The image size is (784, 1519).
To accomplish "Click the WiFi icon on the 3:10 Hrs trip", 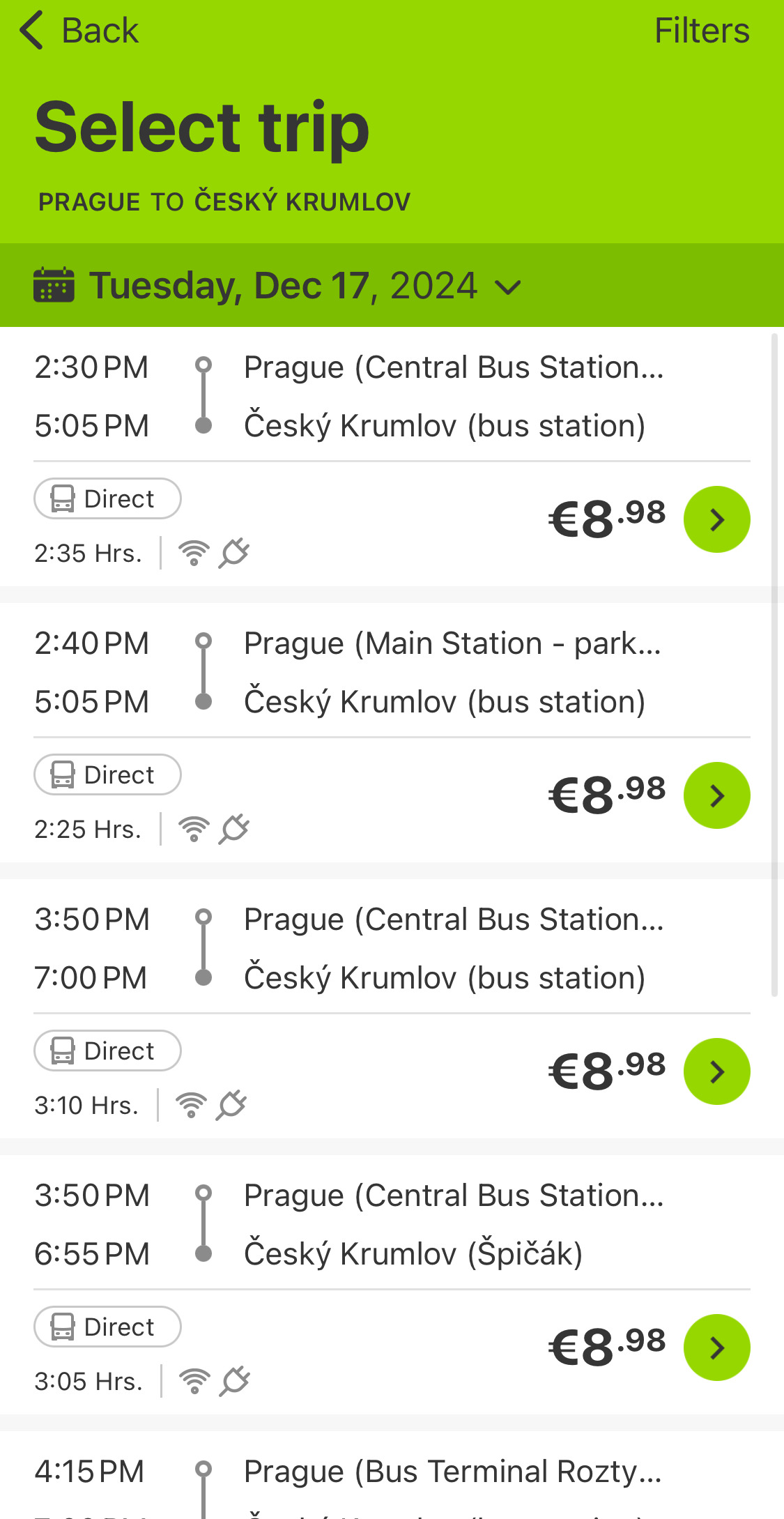I will coord(191,1105).
